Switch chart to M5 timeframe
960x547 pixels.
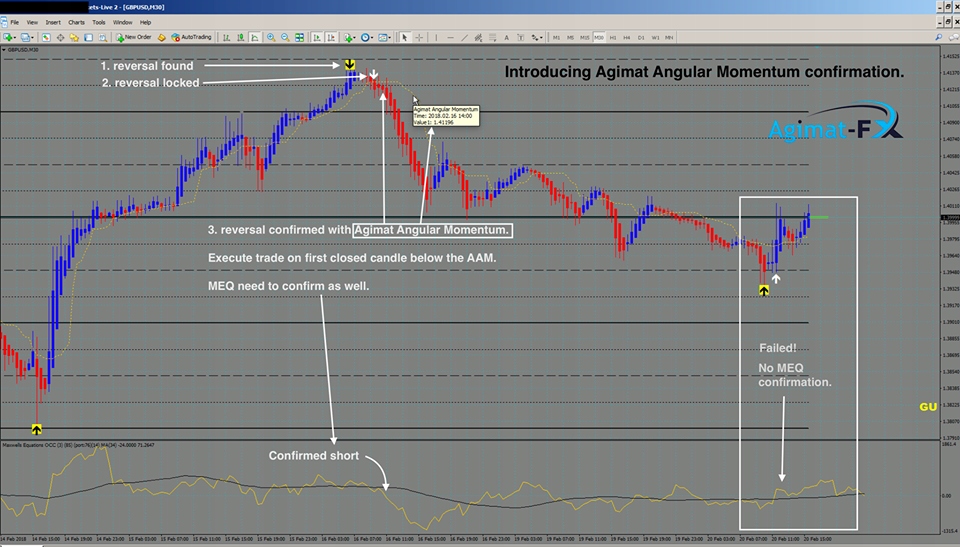570,37
